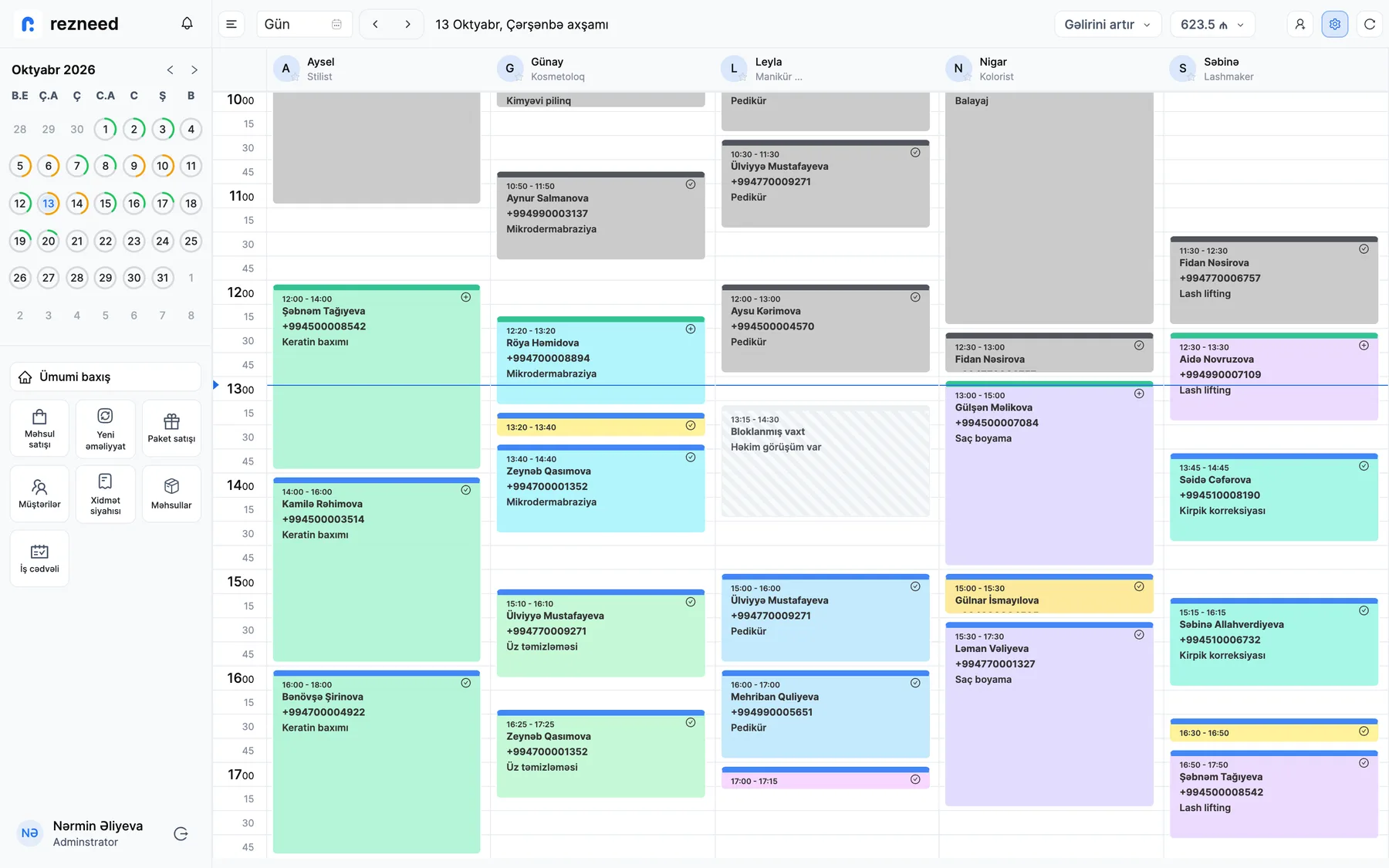Open yellow 13:20 - 13:40 slot
This screenshot has width=1389, height=868.
tap(601, 426)
